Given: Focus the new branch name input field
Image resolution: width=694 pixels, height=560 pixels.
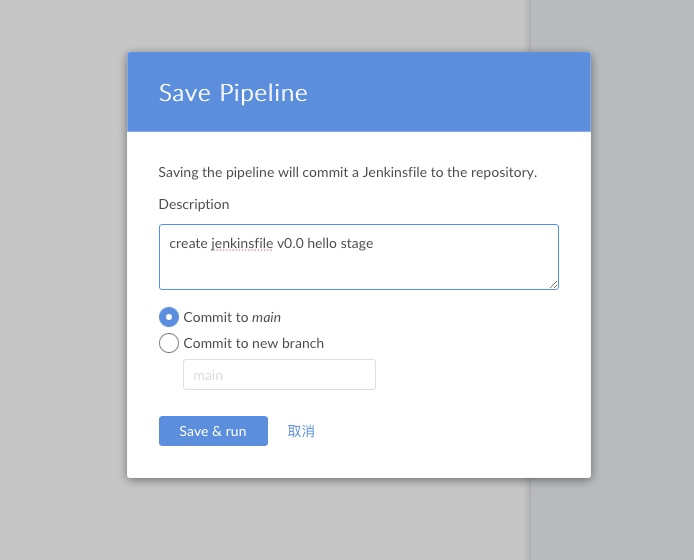Looking at the screenshot, I should click(x=279, y=375).
